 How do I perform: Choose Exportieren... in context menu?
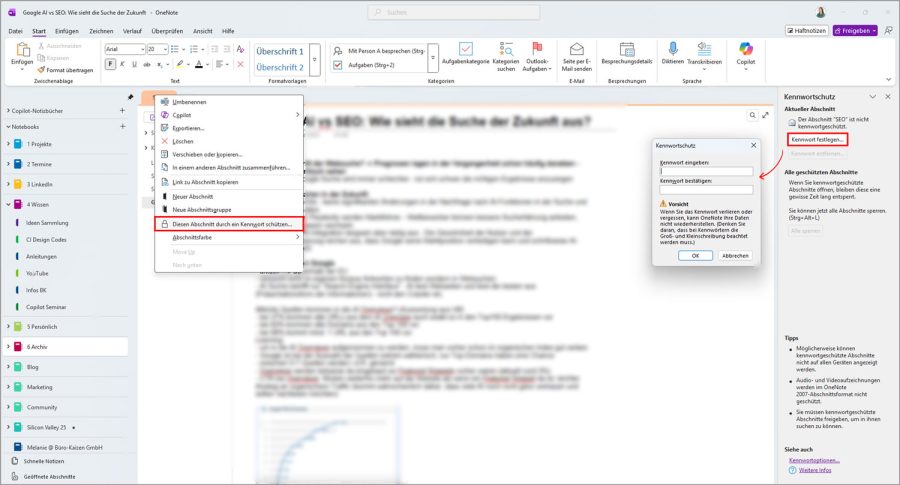(229, 128)
